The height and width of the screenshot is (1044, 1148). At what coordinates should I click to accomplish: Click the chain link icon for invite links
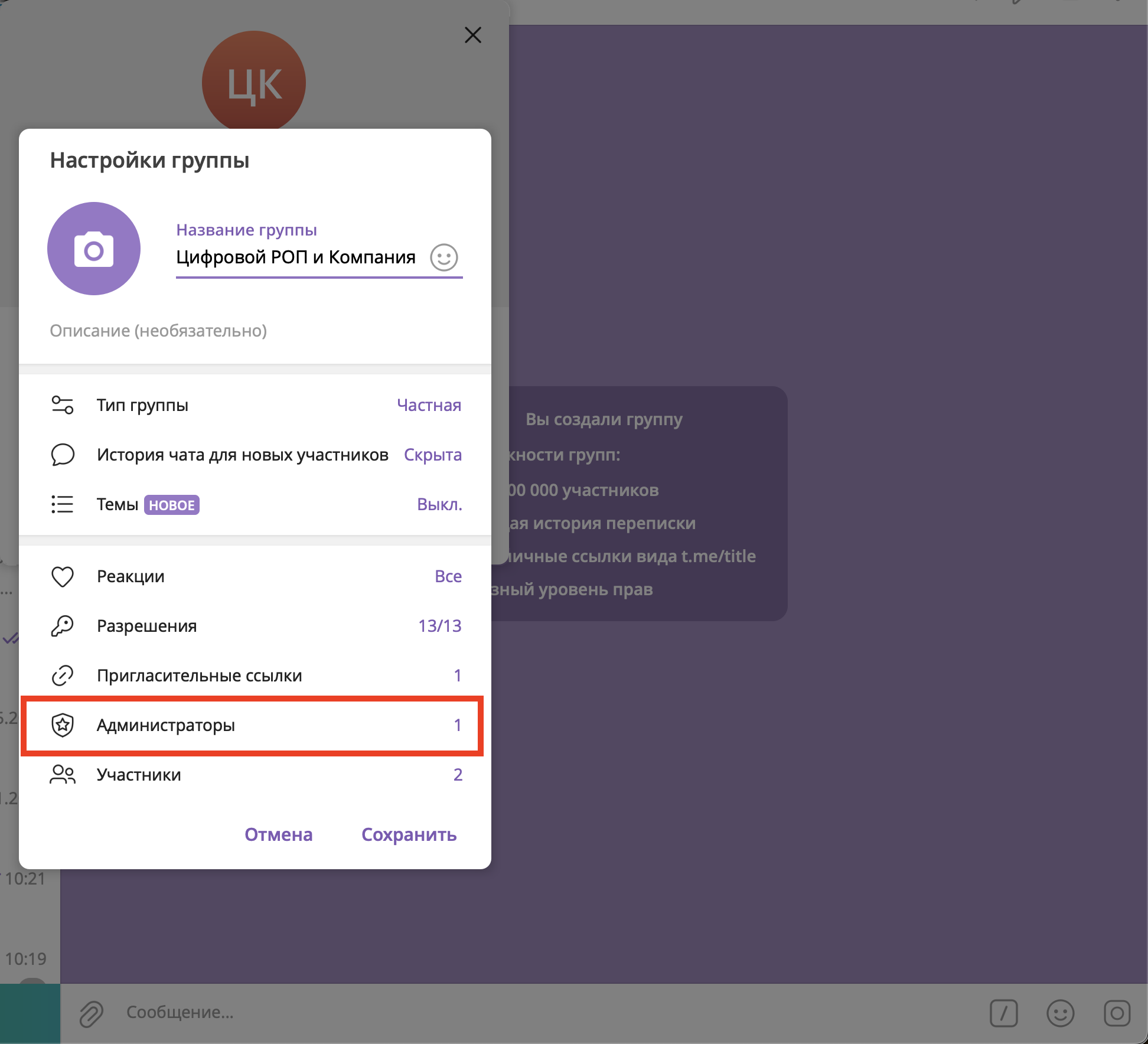point(63,676)
